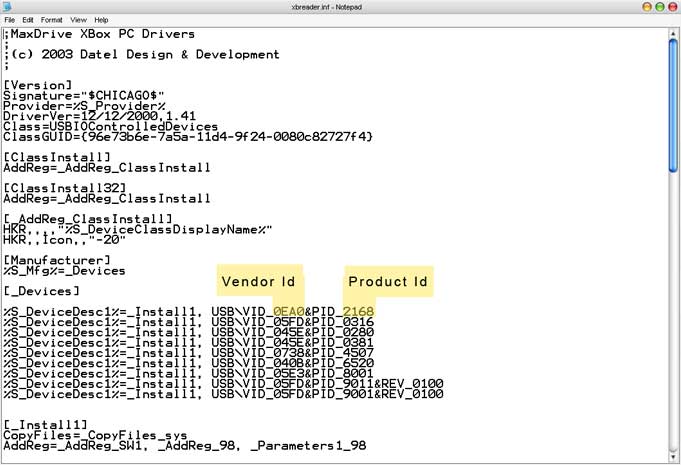This screenshot has height=465, width=681.
Task: Click the orange minimize window button
Action: pyautogui.click(x=647, y=7)
